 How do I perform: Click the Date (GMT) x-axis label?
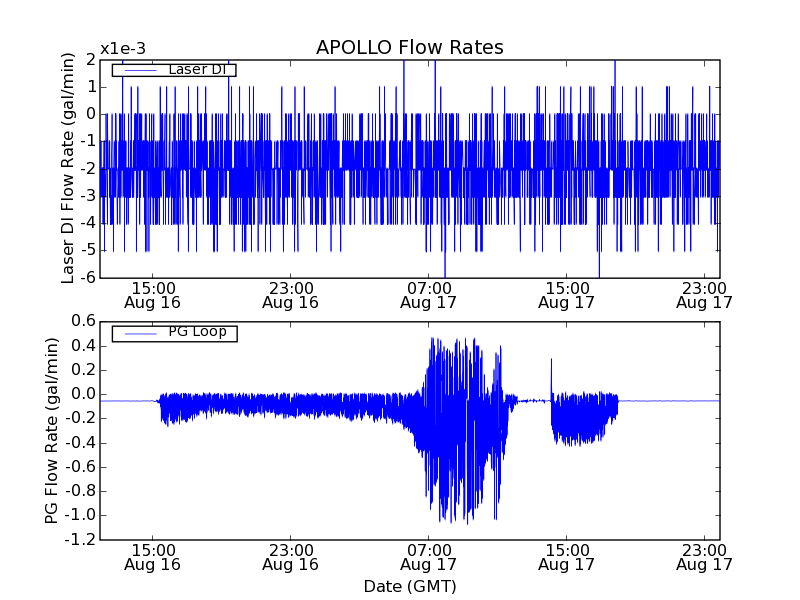coord(409,586)
